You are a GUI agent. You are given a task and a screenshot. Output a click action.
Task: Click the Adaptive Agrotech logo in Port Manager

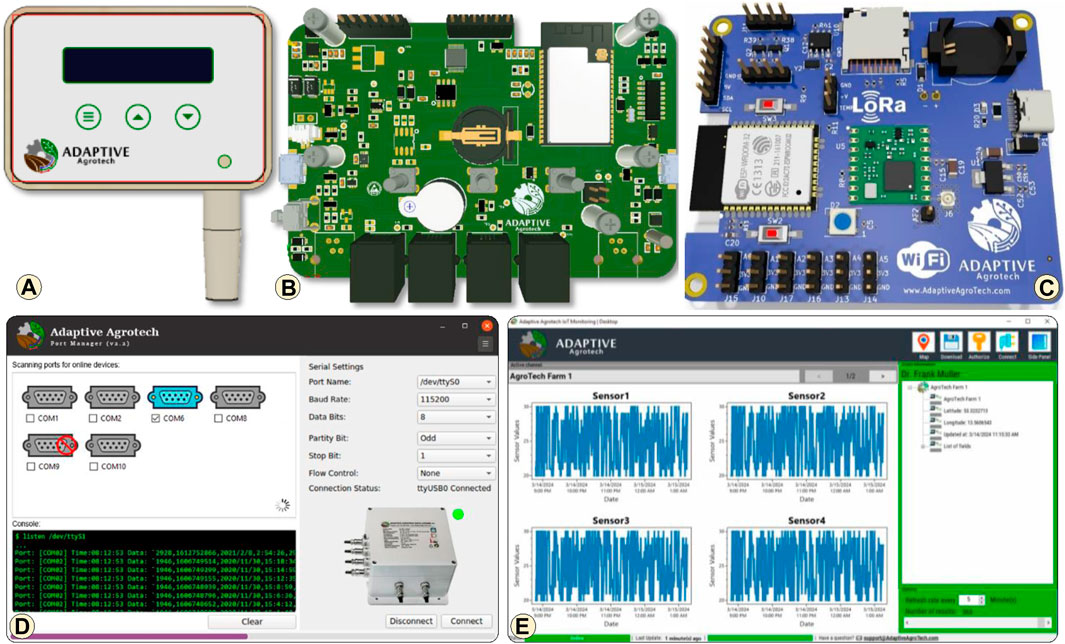[x=31, y=336]
